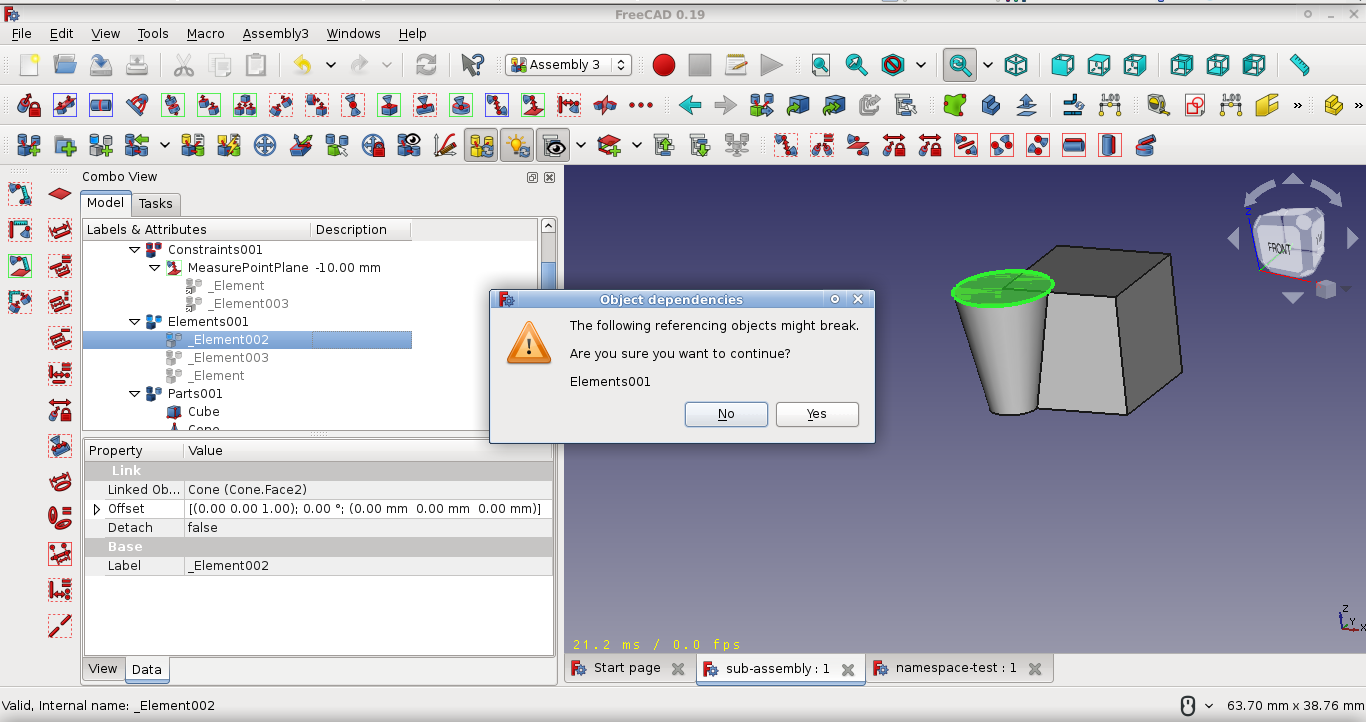Switch to the Tasks tab
Viewport: 1366px width, 722px height.
(x=155, y=203)
